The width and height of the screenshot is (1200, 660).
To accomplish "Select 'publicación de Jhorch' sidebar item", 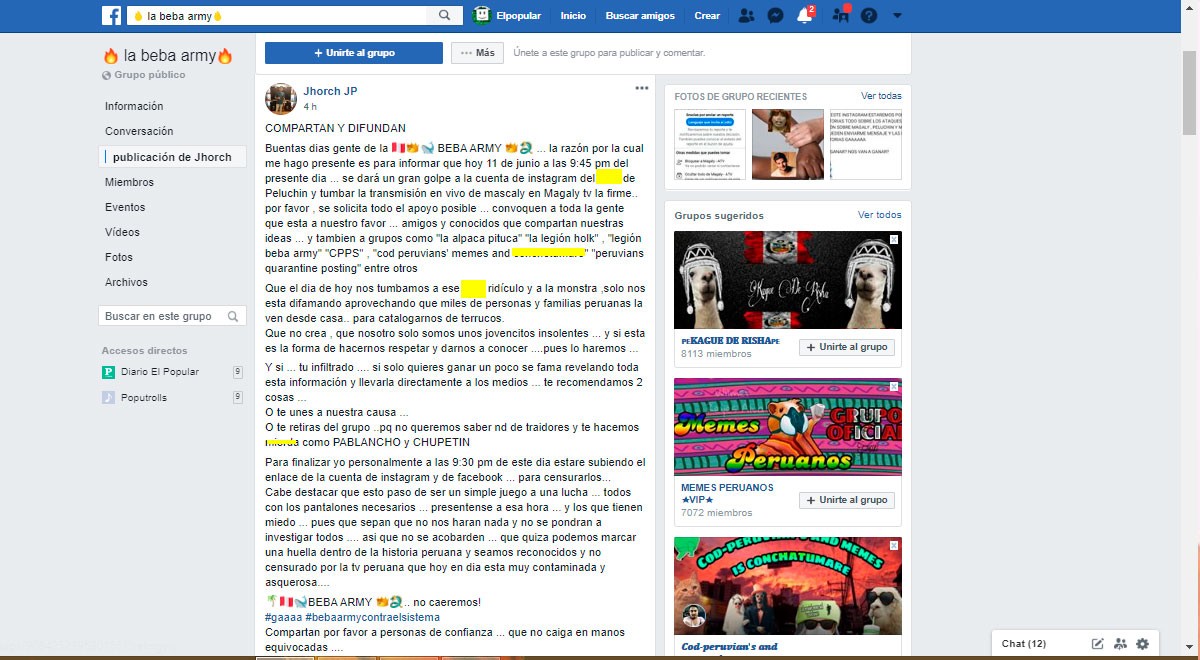I will 172,157.
